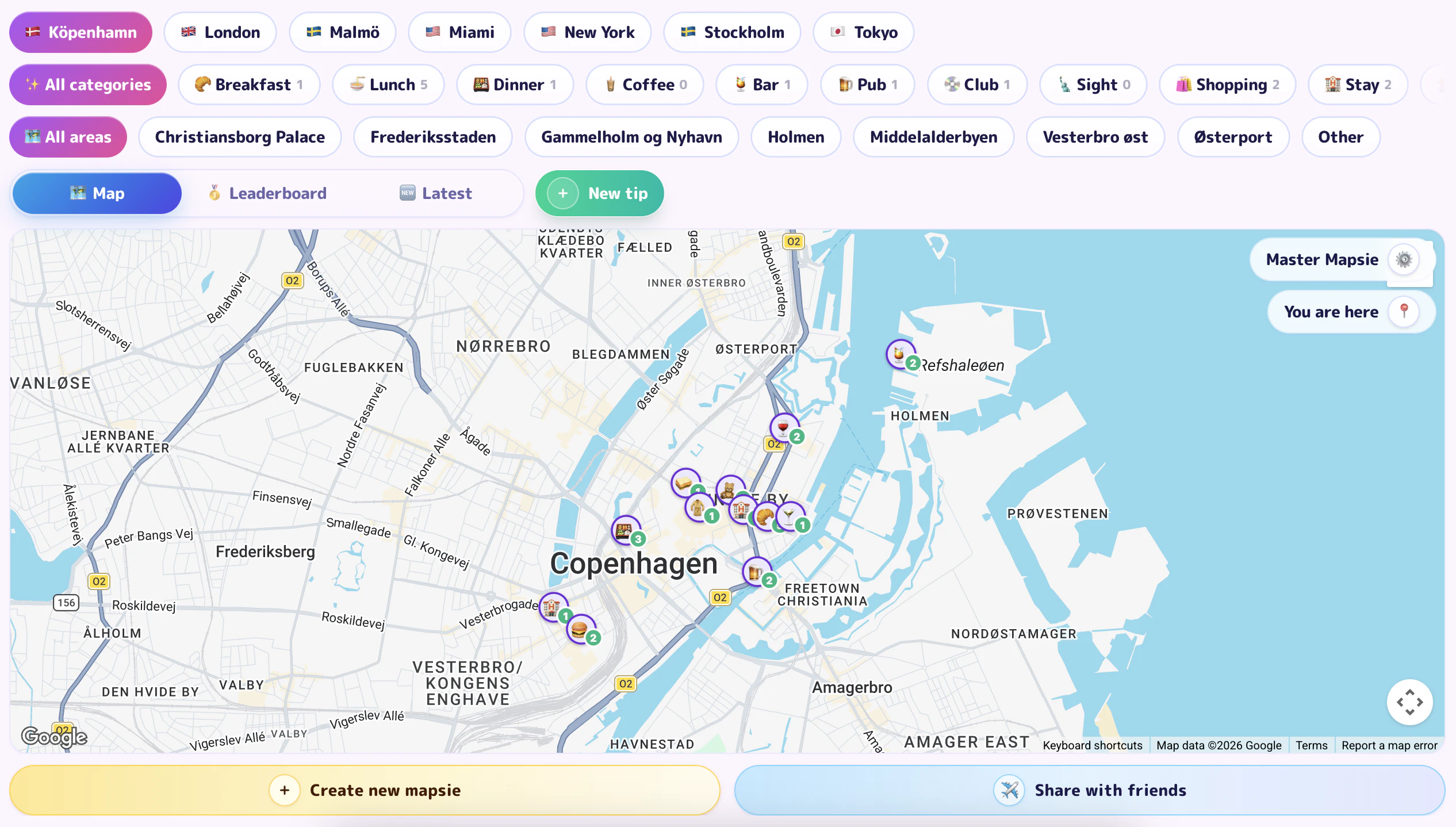Filter tips by Breakfast
1456x827 pixels.
point(248,85)
